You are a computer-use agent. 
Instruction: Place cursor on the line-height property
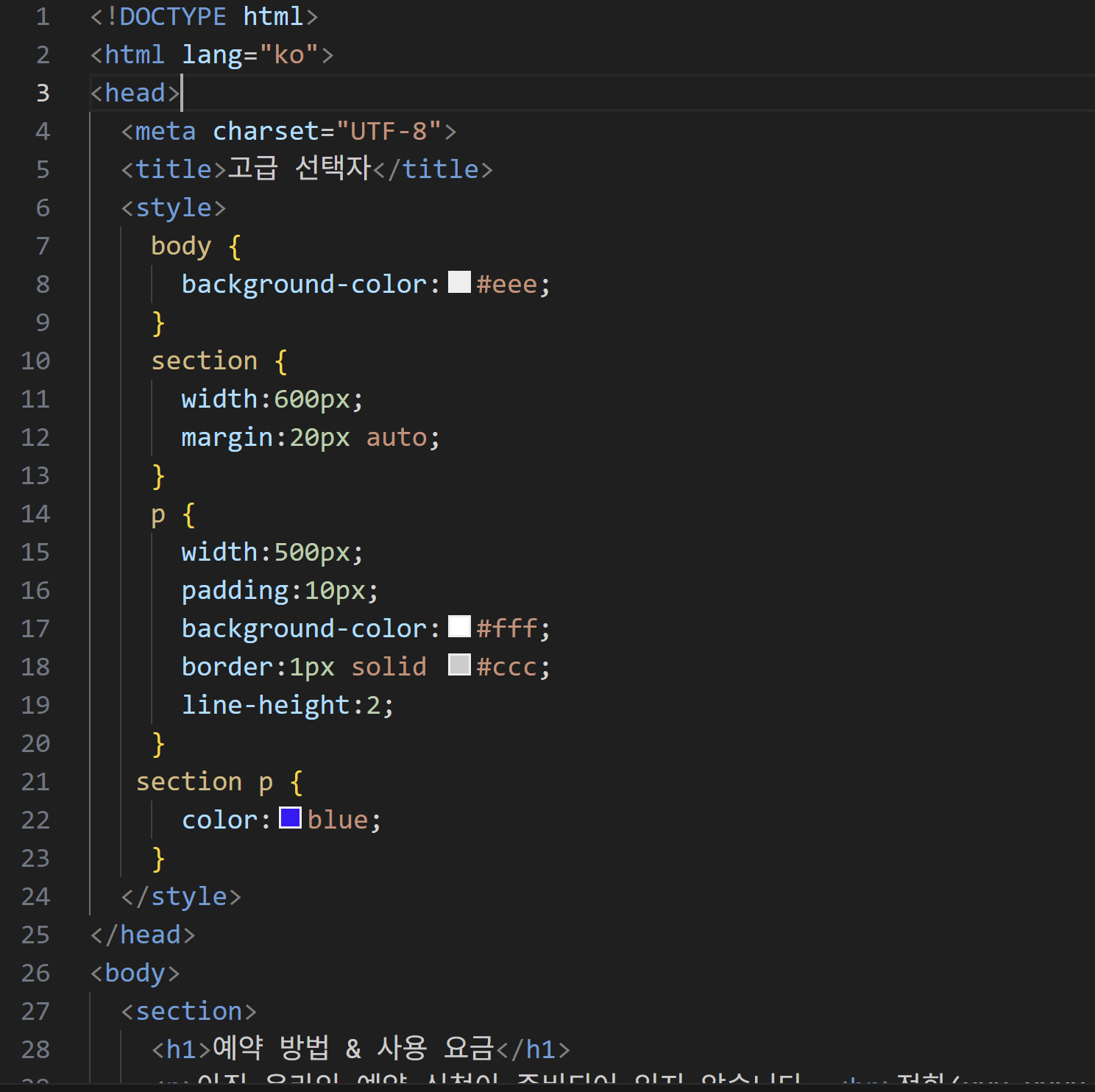(266, 706)
